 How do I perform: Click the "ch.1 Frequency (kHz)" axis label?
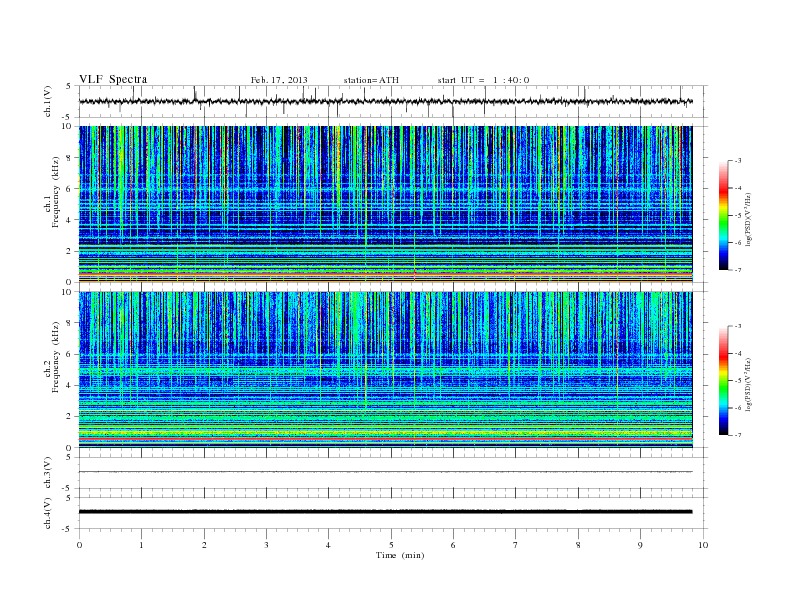pos(52,192)
